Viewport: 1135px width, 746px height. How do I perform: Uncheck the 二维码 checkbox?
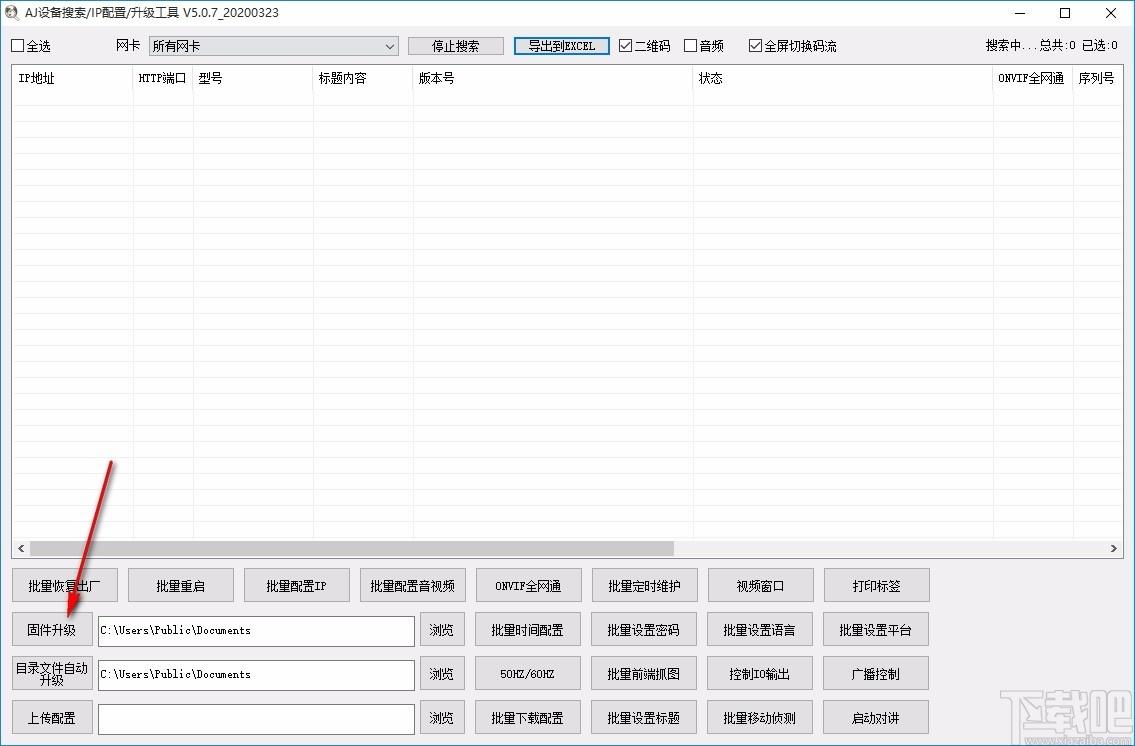point(626,46)
